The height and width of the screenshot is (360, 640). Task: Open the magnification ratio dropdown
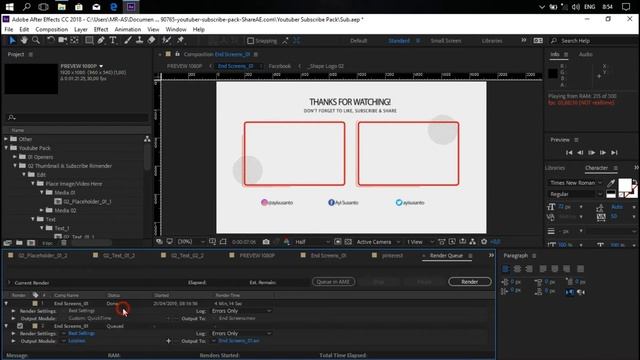(x=191, y=242)
